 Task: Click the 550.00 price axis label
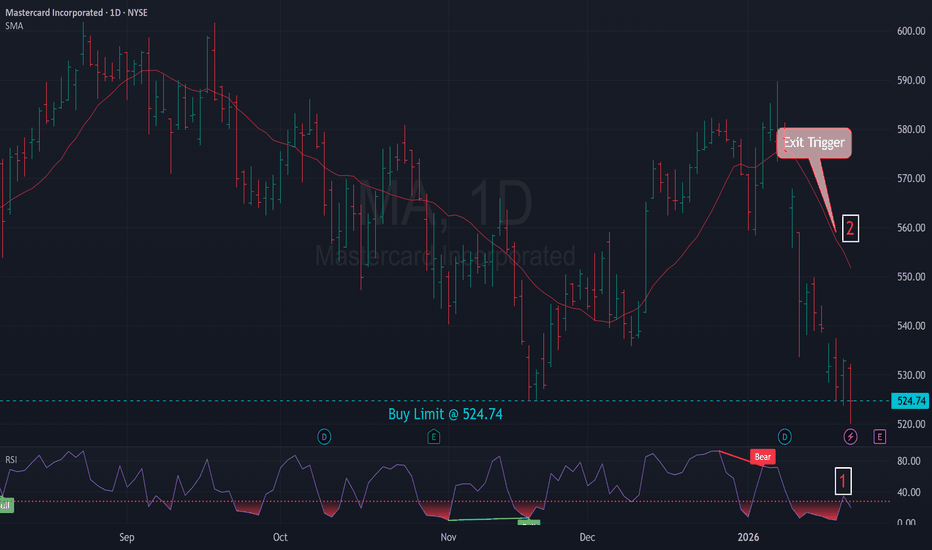[x=911, y=276]
